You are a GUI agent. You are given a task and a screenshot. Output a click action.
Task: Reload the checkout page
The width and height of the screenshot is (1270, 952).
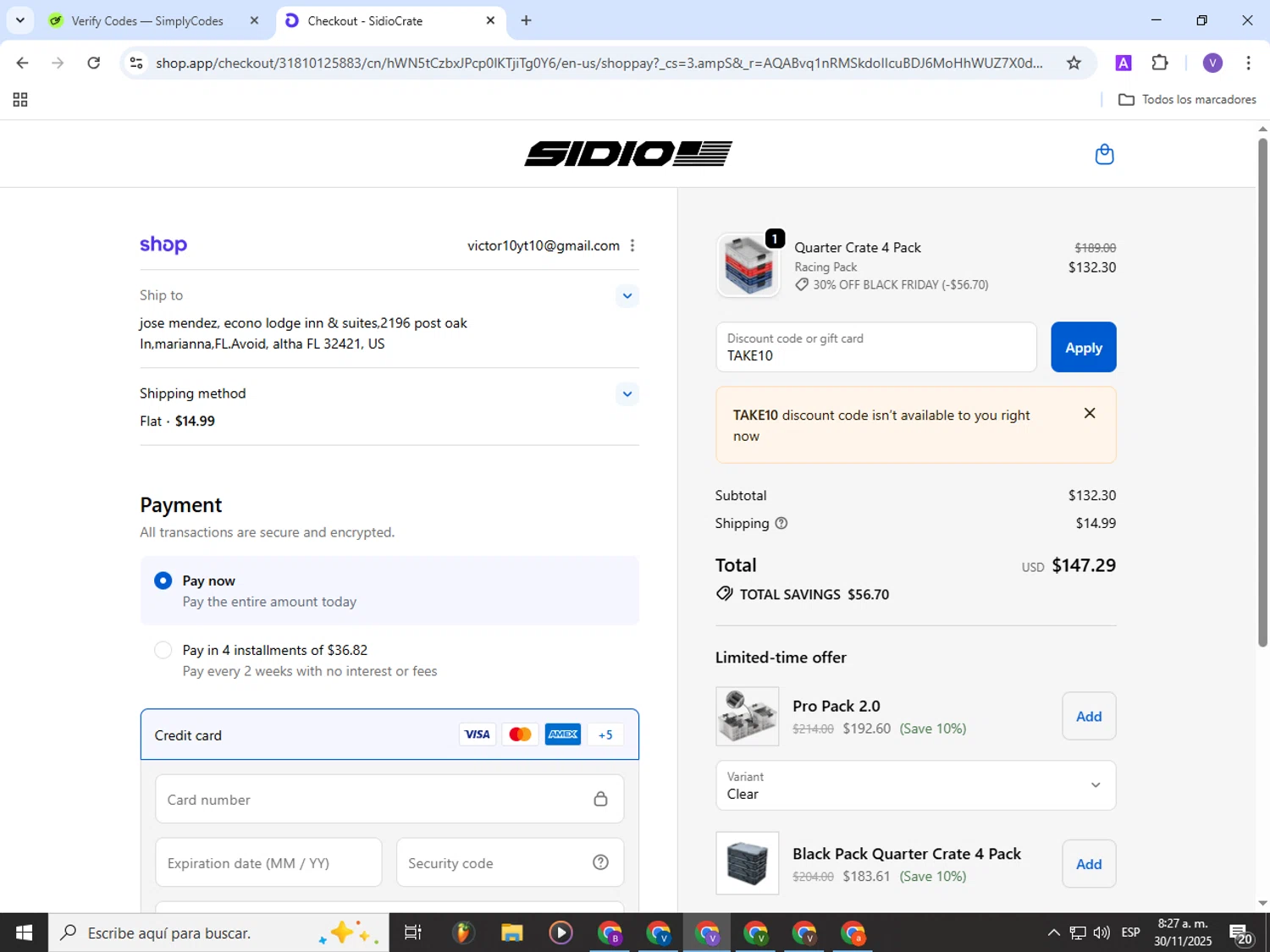(94, 63)
